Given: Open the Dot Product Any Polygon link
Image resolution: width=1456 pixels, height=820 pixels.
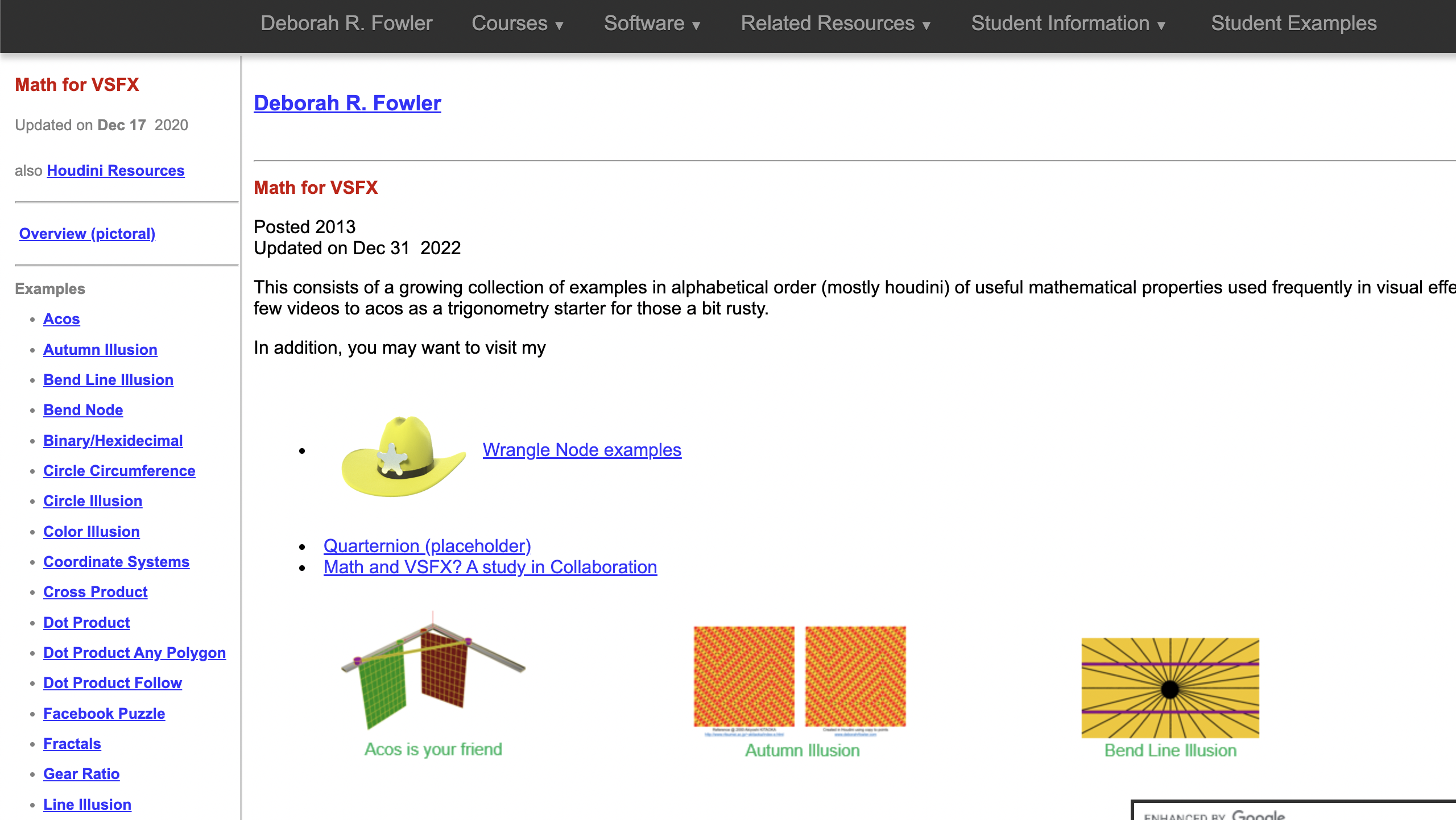Looking at the screenshot, I should click(x=134, y=653).
